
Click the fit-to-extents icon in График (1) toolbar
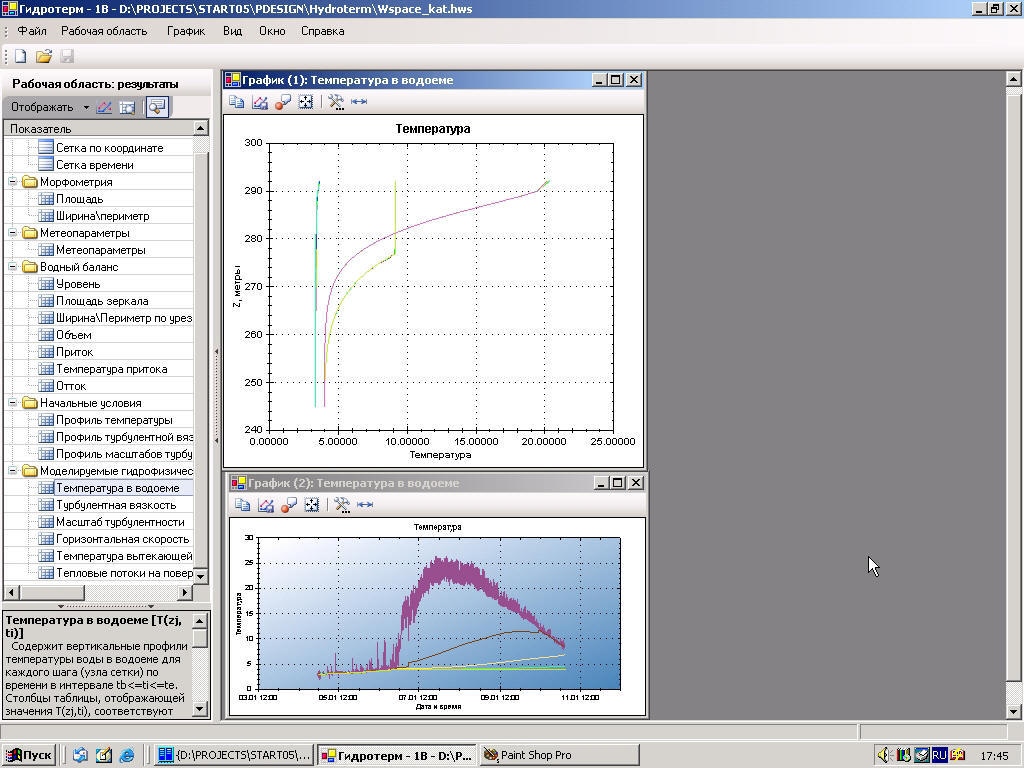(306, 101)
